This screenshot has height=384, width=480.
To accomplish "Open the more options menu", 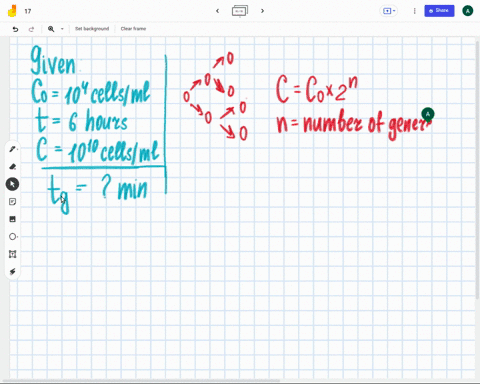I will pos(414,11).
